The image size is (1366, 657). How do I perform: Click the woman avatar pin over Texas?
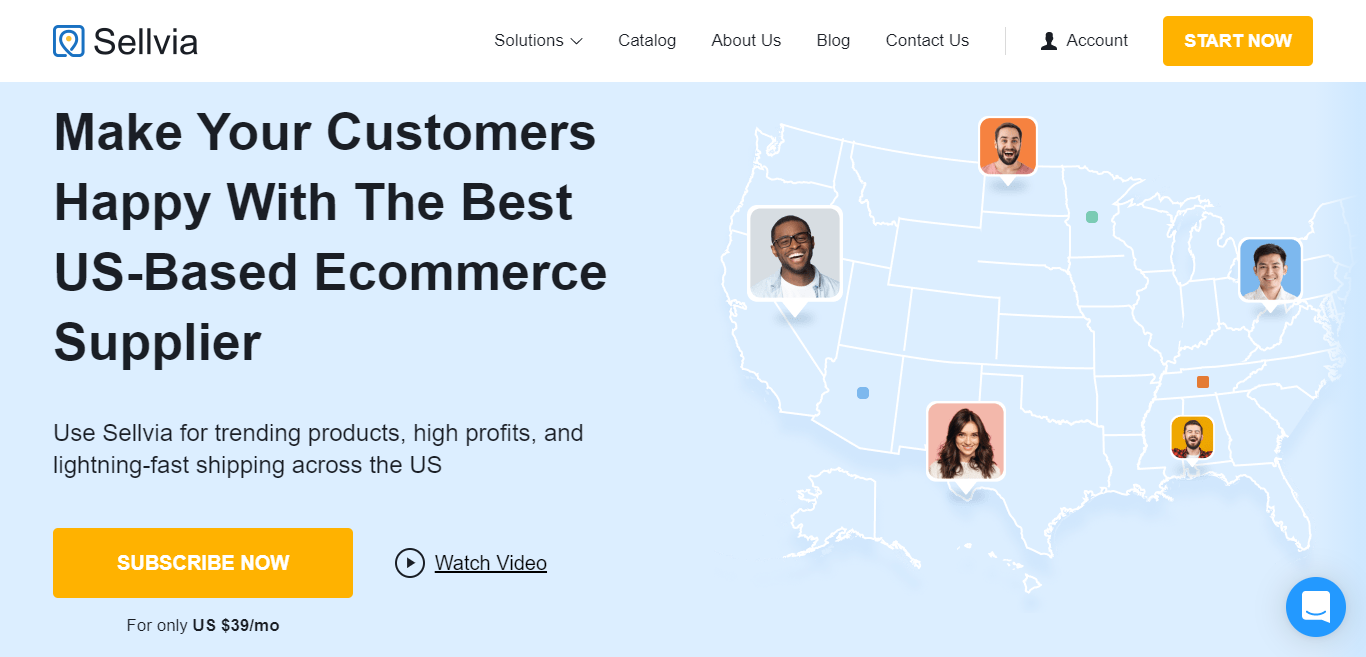[x=965, y=440]
